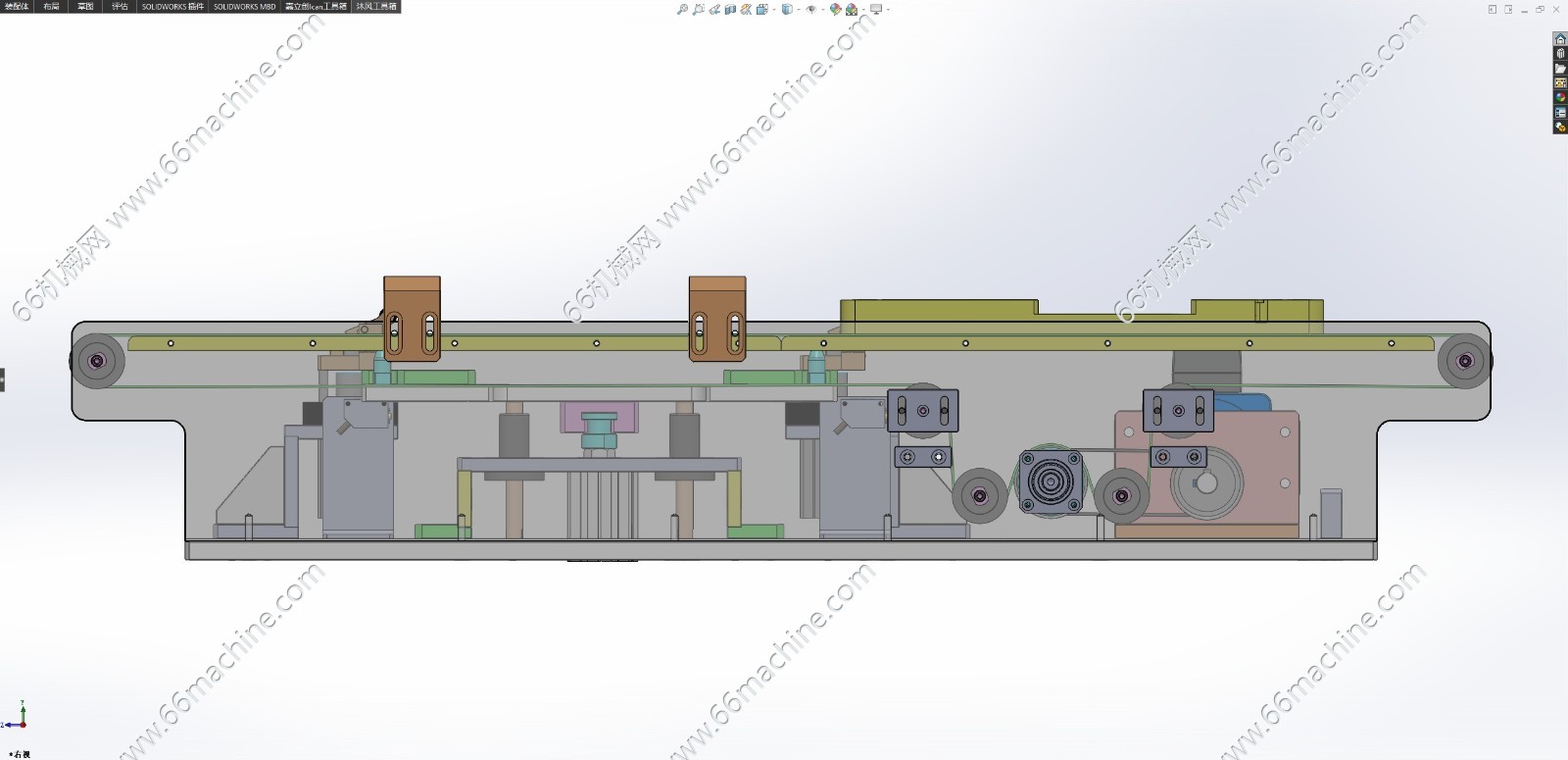Expand the View Orientation dropdown
This screenshot has height=760, width=1568.
pyautogui.click(x=773, y=9)
